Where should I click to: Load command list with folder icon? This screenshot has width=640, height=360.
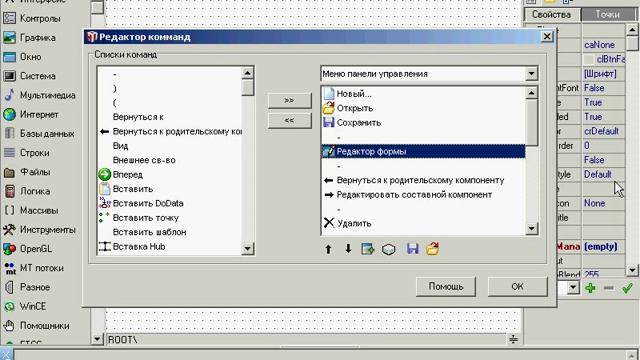tap(433, 249)
